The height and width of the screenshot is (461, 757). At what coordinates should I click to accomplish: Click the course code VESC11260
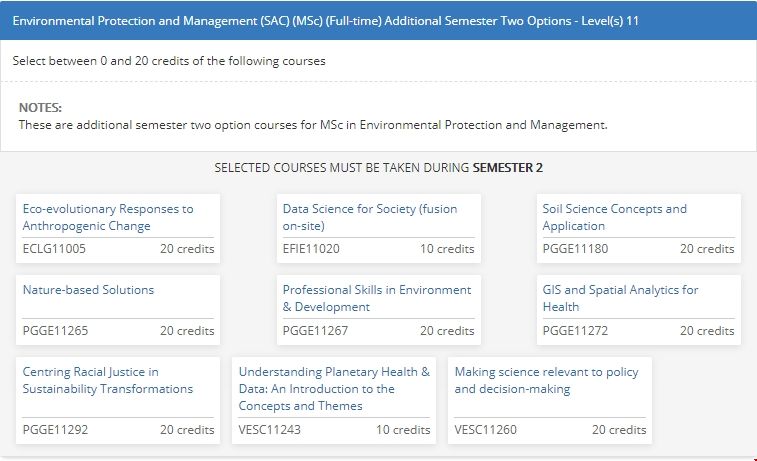click(486, 430)
